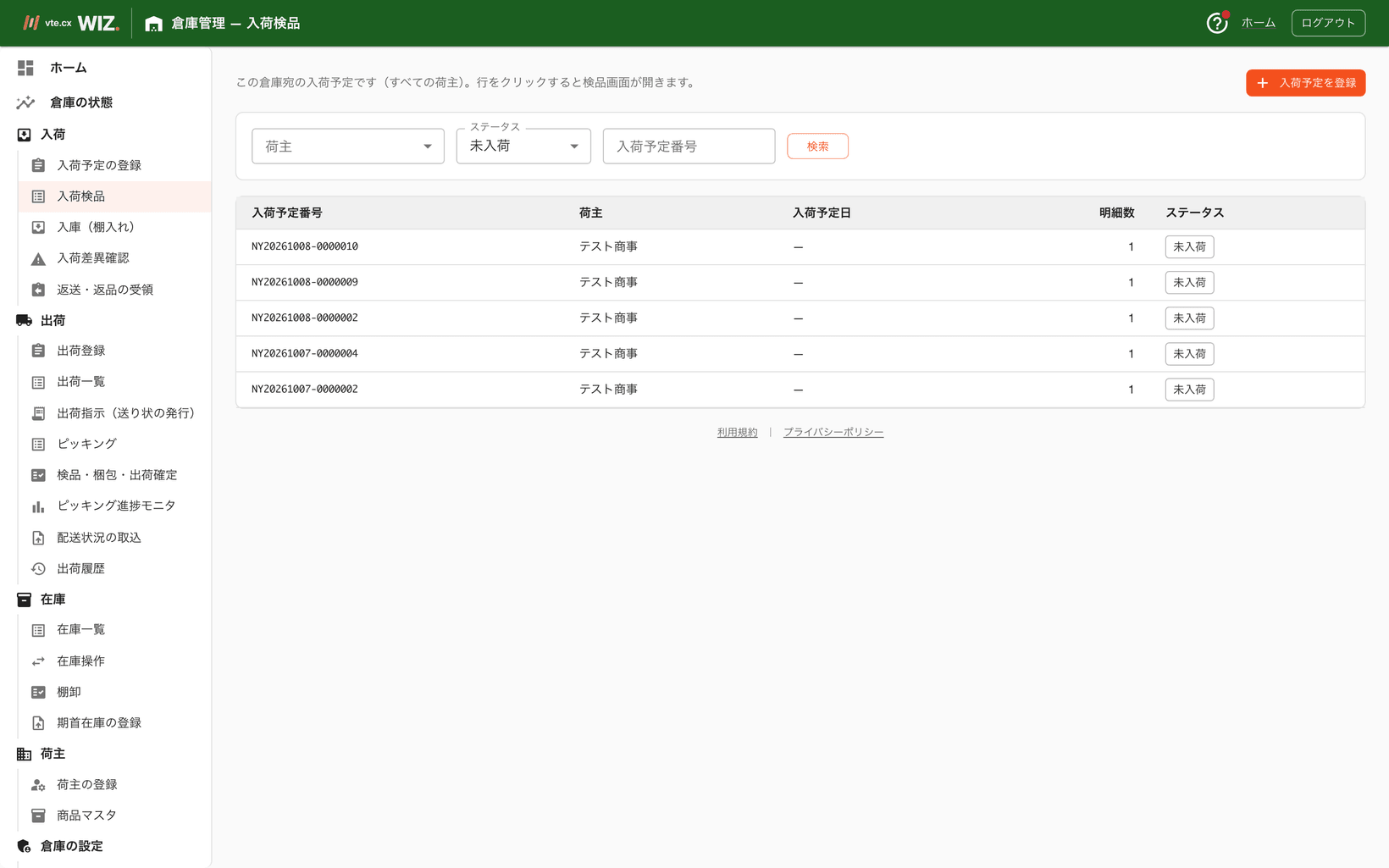
Task: Click the 検索 search button
Action: tap(817, 147)
